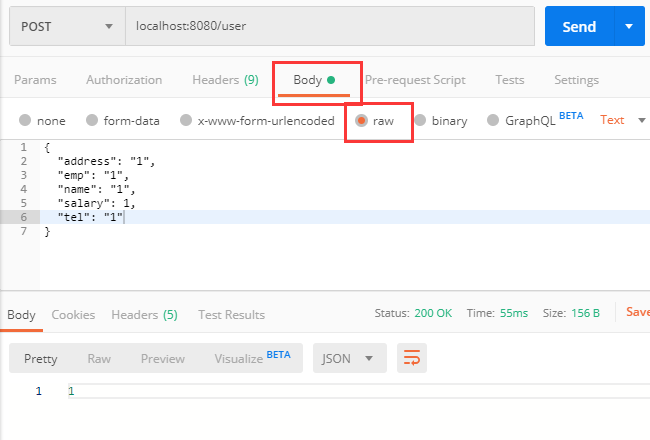Screen dimensions: 650x440
Task: Click the "address": "1" line in editor
Action: click(107, 161)
